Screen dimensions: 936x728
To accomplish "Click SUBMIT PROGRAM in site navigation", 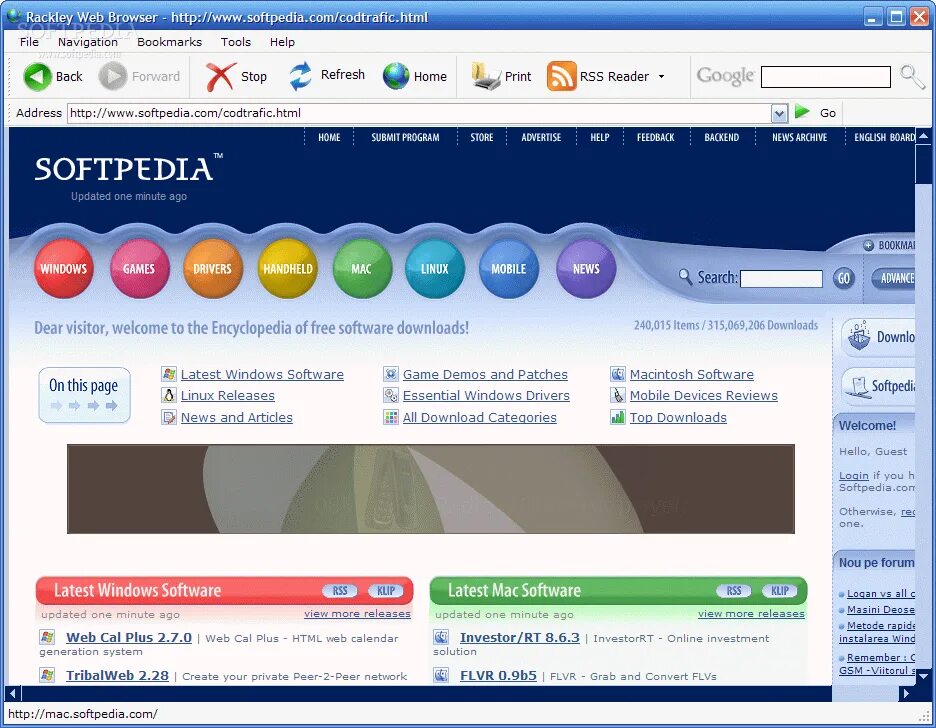I will (405, 137).
